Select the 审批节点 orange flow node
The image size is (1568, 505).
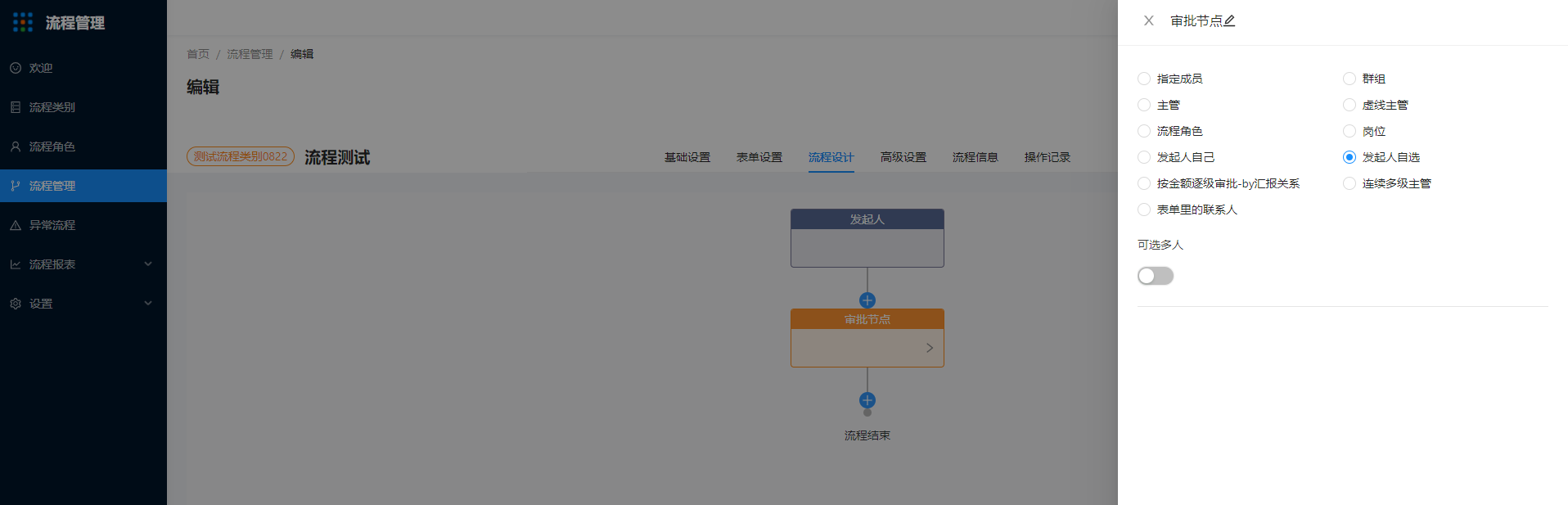coord(867,338)
